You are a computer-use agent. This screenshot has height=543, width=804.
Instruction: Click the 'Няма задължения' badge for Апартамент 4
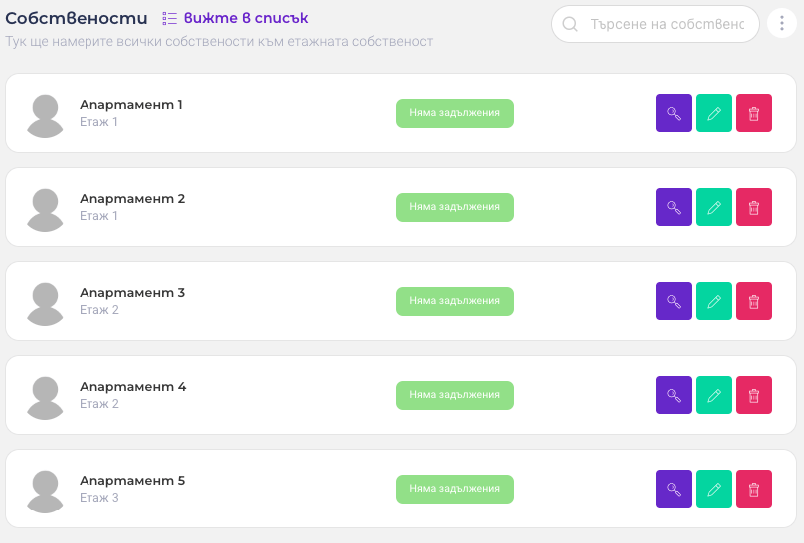point(455,395)
